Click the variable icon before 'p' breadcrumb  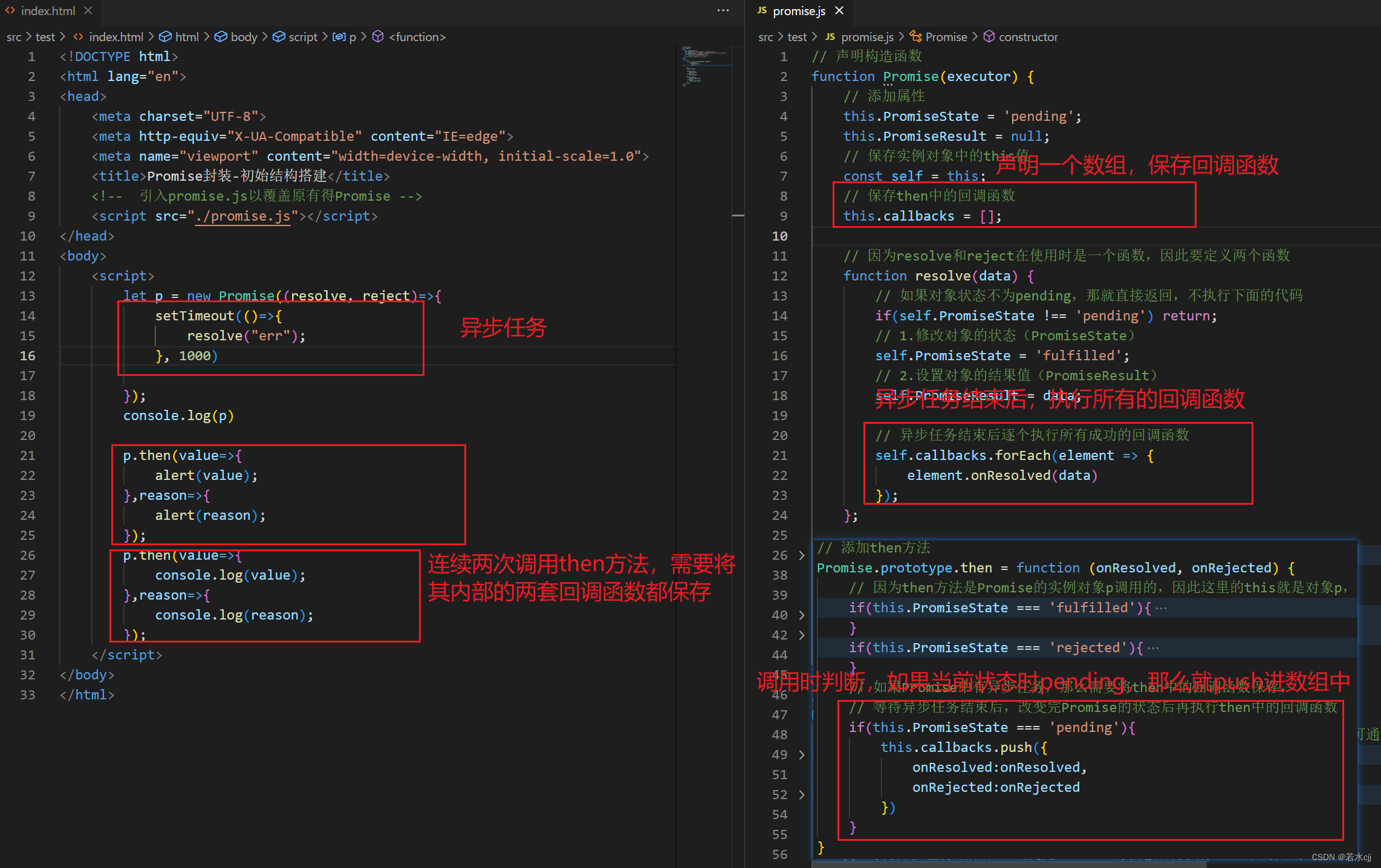(339, 37)
